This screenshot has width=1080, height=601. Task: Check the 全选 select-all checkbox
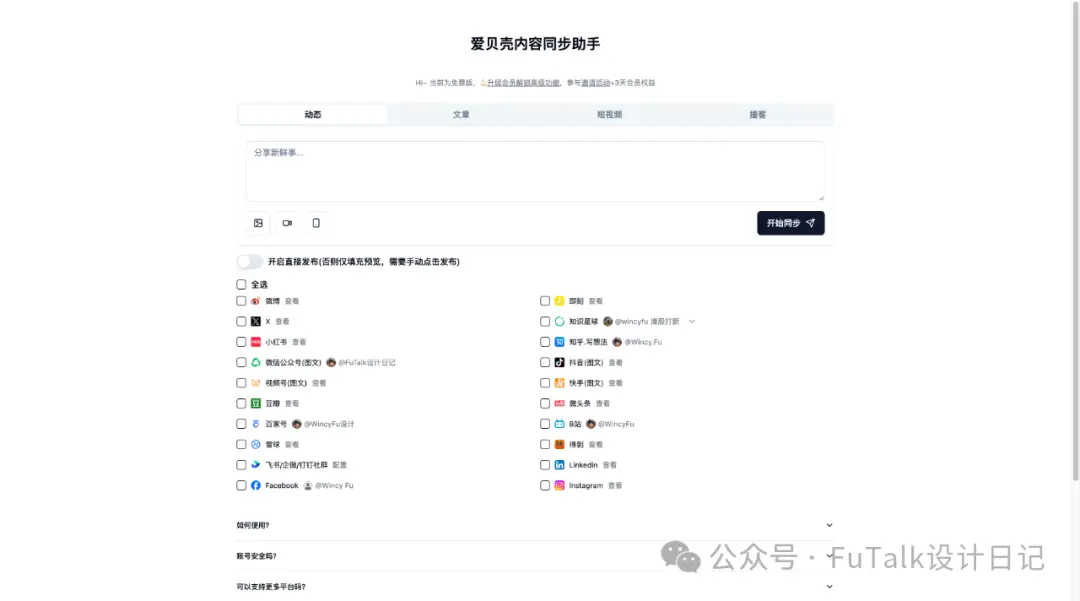coord(241,284)
